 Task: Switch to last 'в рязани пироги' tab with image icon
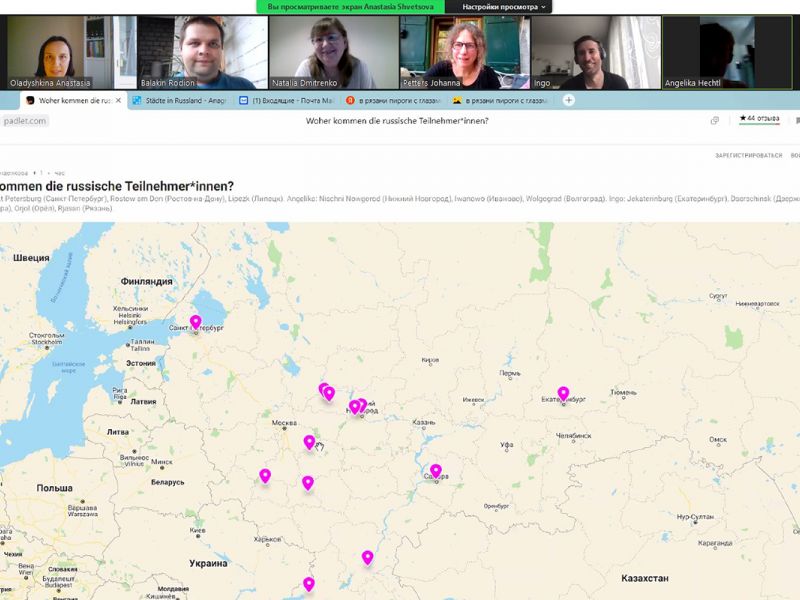tap(500, 101)
